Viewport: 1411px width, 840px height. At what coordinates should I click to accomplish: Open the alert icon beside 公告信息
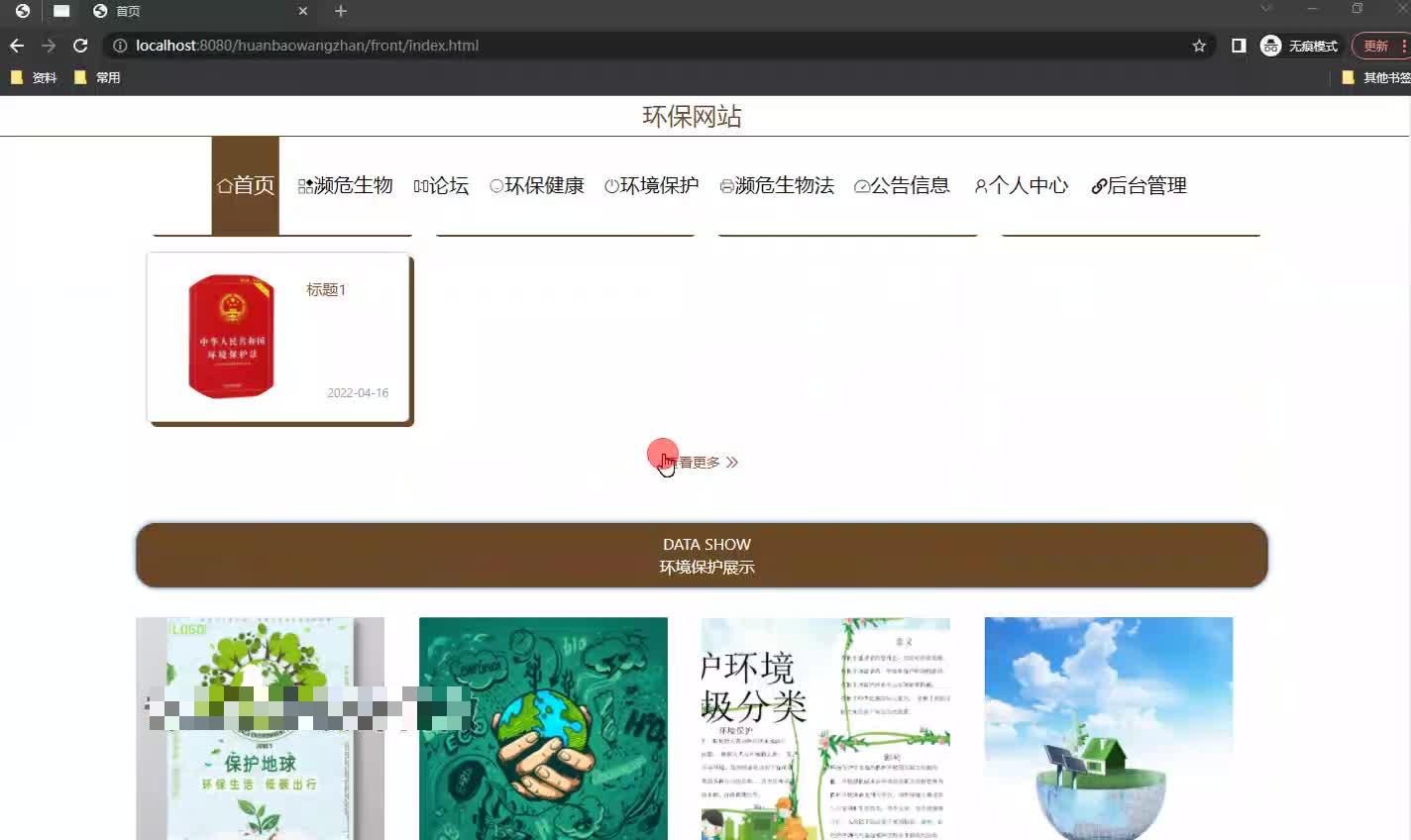(x=860, y=185)
